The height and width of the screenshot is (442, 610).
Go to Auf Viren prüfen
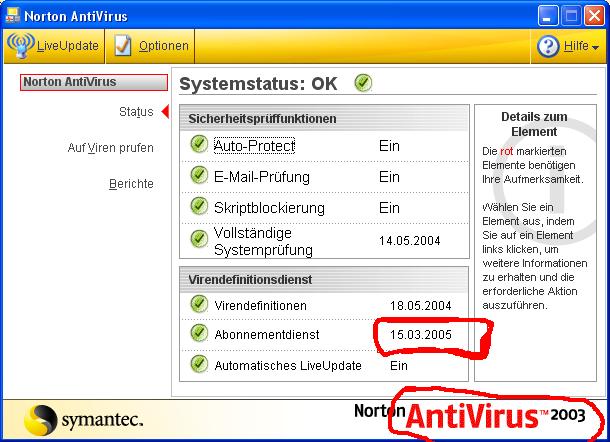pos(110,148)
